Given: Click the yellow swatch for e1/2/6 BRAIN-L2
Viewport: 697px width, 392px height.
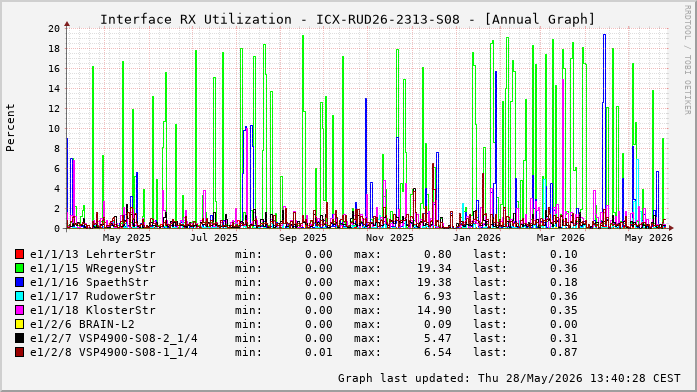Looking at the screenshot, I should [x=19, y=324].
